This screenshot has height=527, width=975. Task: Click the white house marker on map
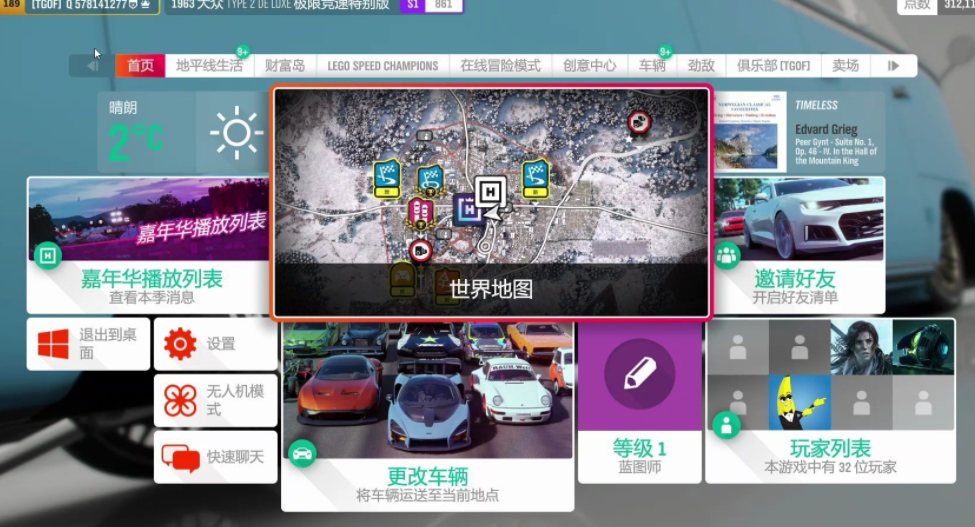tap(491, 193)
